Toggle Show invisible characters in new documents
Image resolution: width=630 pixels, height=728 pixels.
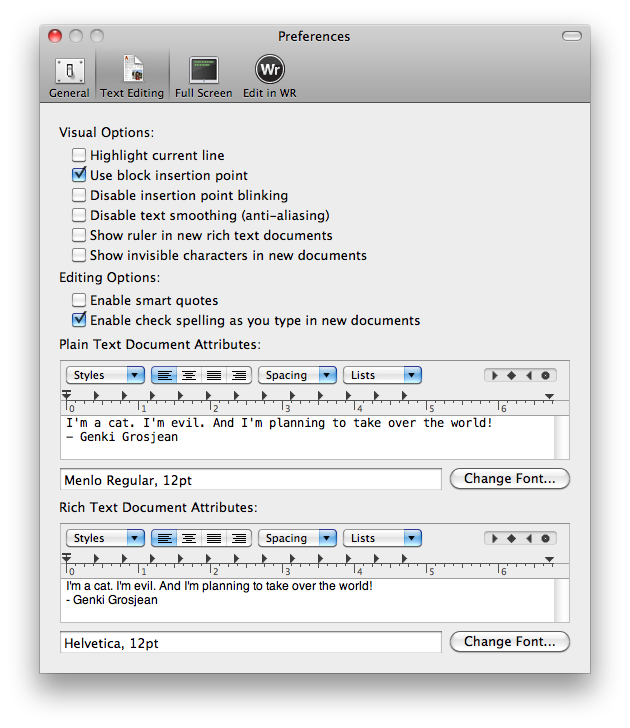[79, 255]
